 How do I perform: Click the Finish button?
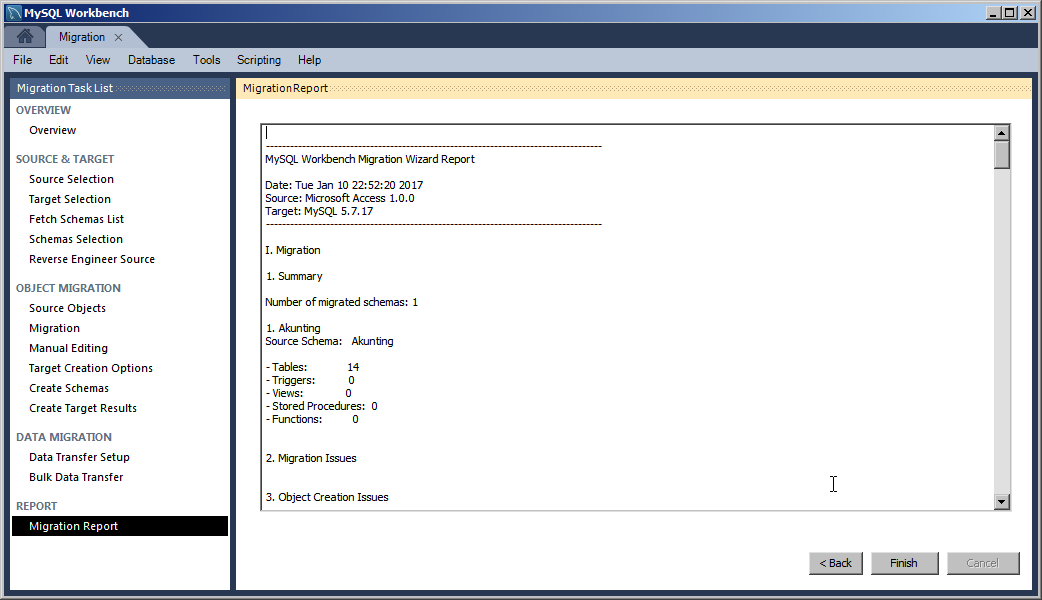904,563
